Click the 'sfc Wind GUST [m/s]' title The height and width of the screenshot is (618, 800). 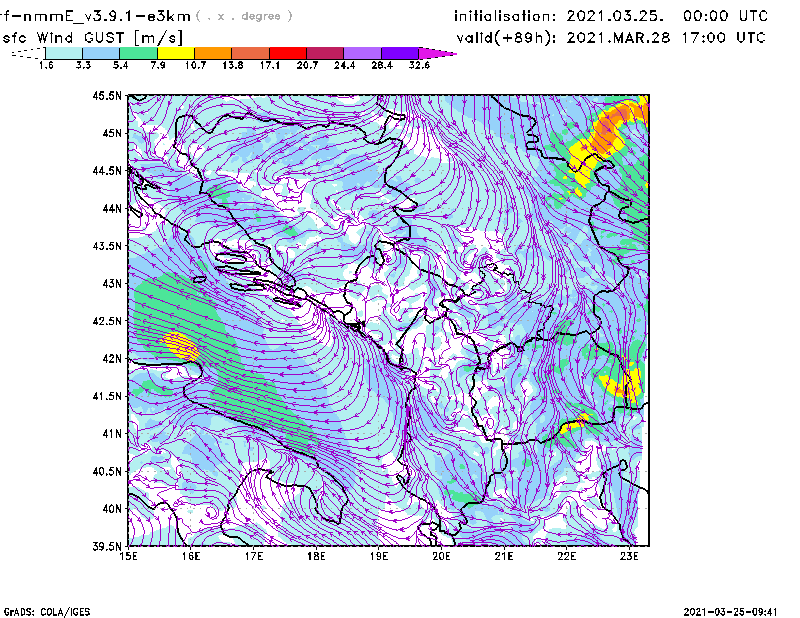92,38
